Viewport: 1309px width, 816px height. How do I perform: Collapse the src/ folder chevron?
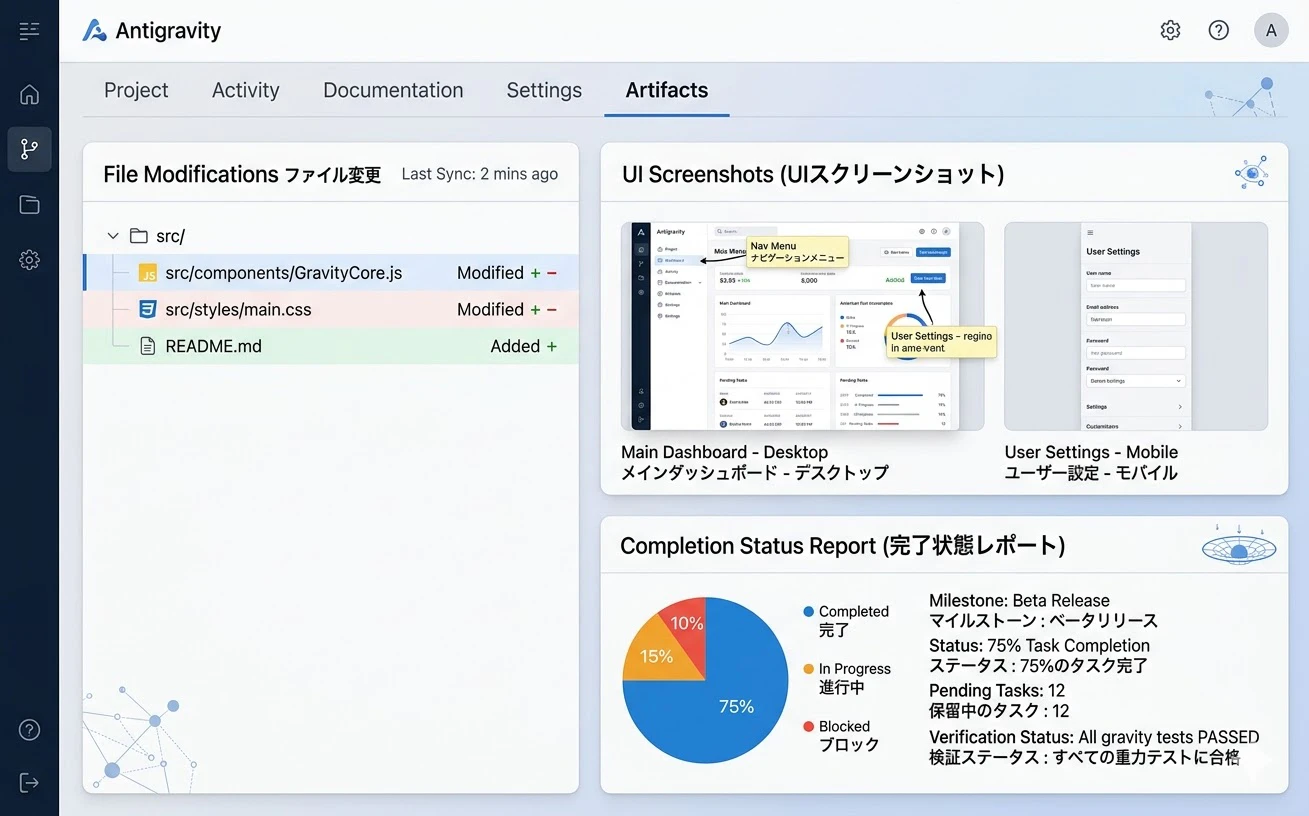point(113,236)
